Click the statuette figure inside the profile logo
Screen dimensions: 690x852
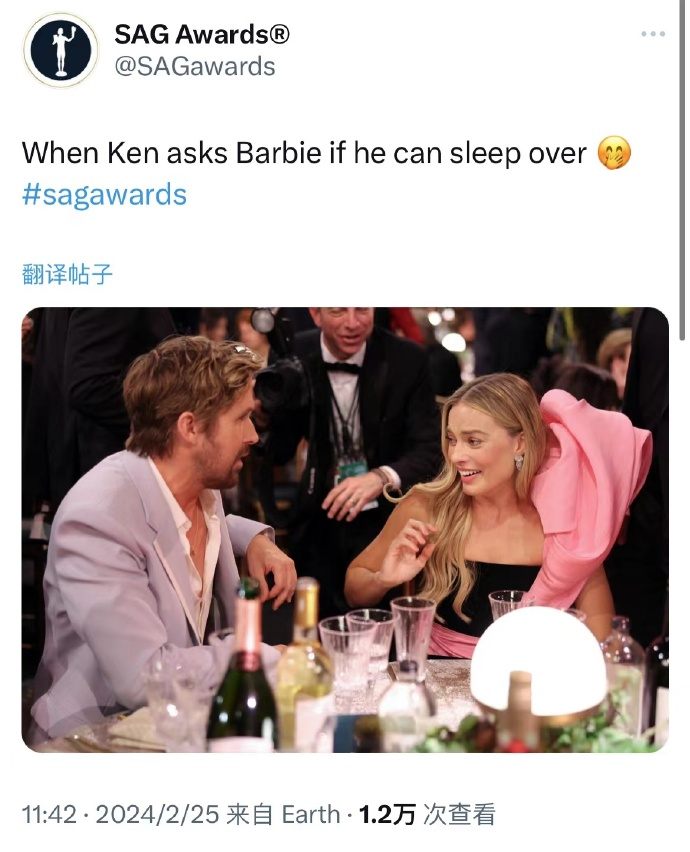(61, 51)
